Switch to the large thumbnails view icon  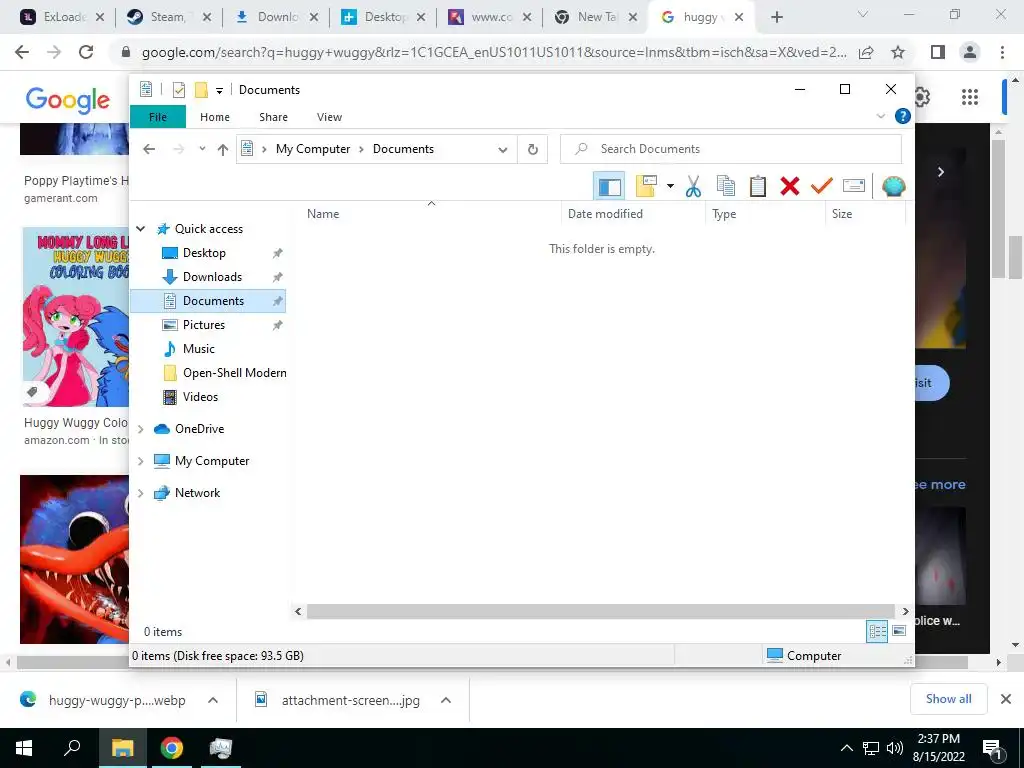pos(899,631)
